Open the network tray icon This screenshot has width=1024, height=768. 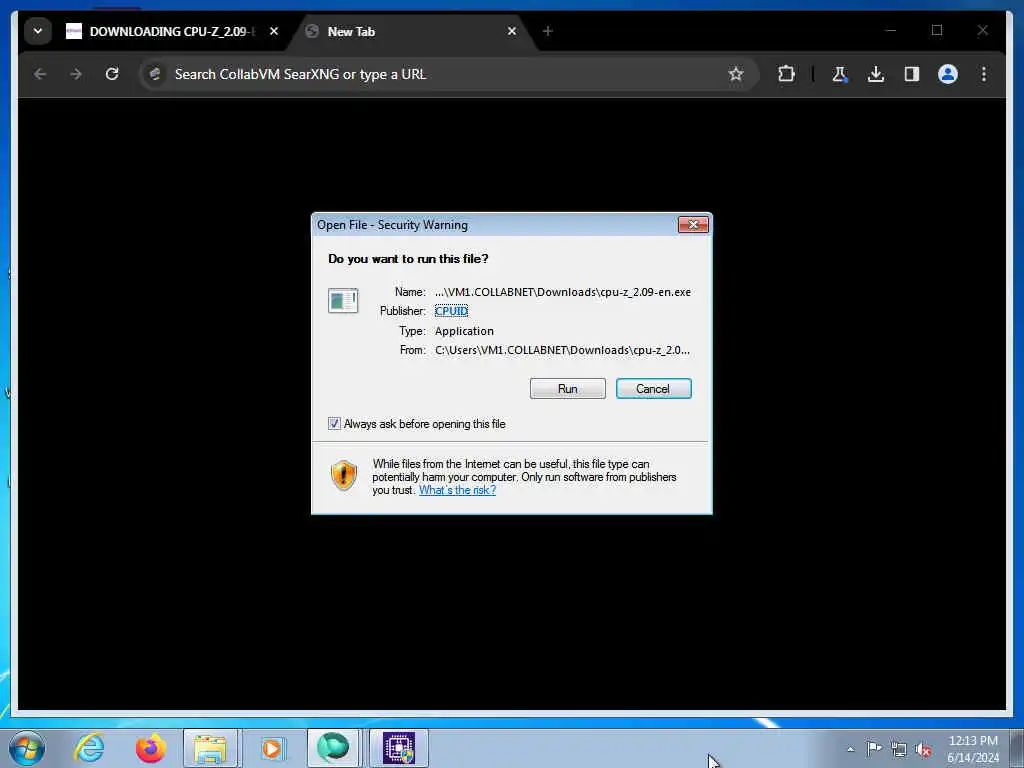tap(899, 749)
